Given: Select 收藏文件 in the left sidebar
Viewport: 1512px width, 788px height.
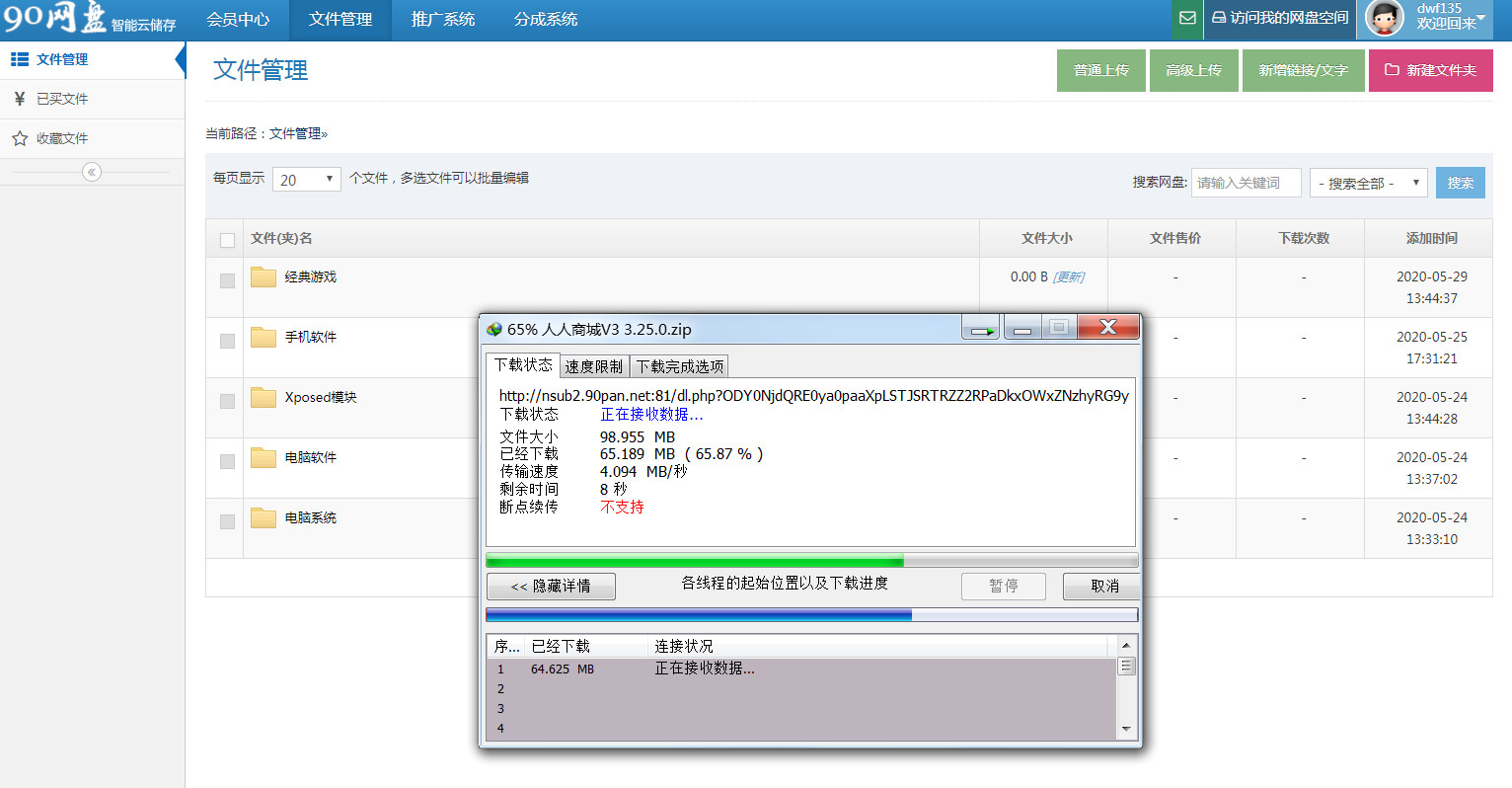Looking at the screenshot, I should coord(93,138).
